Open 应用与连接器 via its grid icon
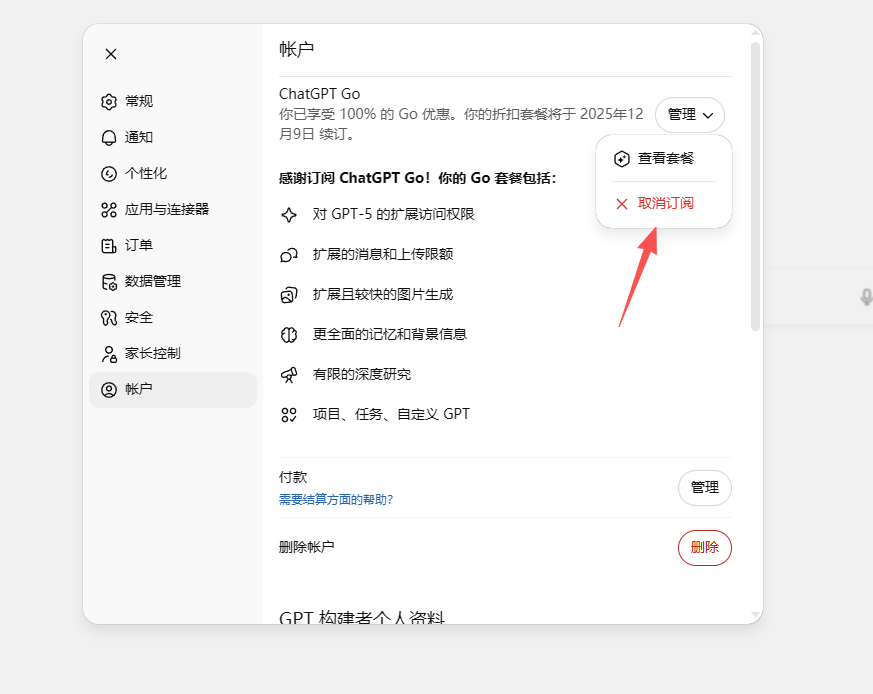This screenshot has width=873, height=694. pos(109,210)
